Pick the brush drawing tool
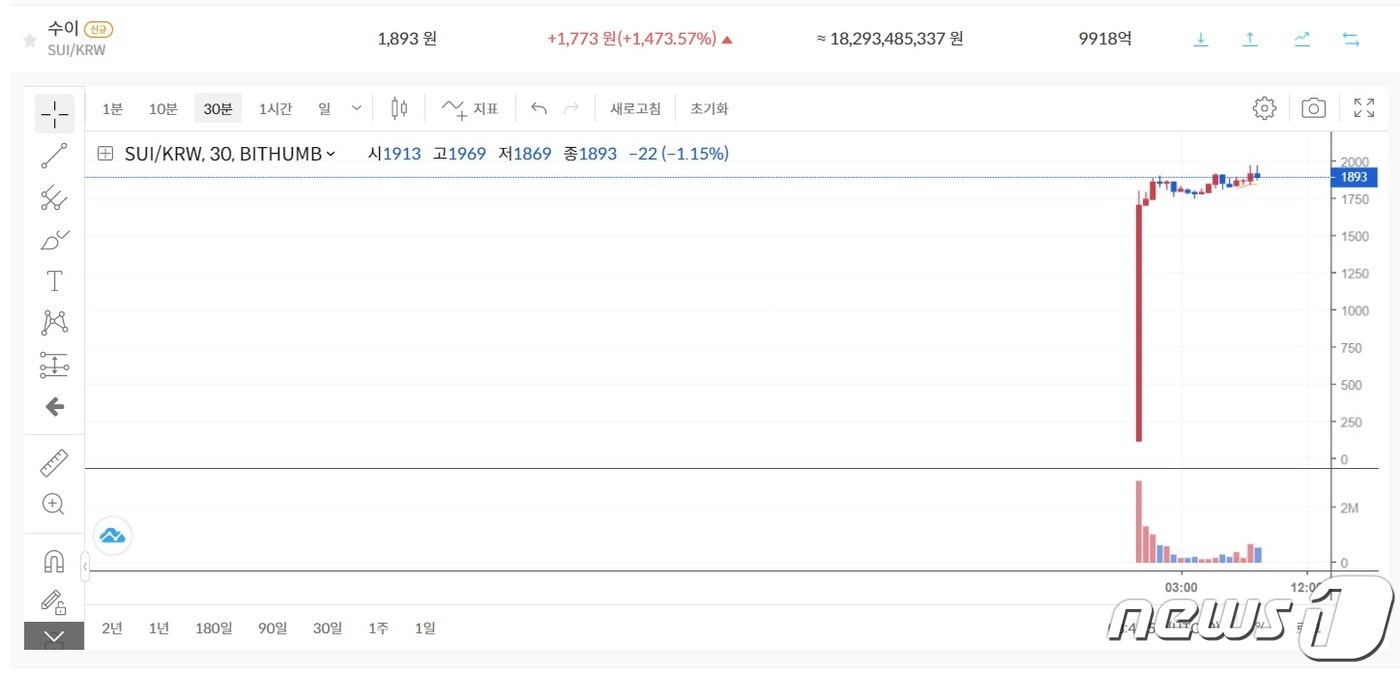Image resolution: width=1400 pixels, height=673 pixels. [54, 240]
